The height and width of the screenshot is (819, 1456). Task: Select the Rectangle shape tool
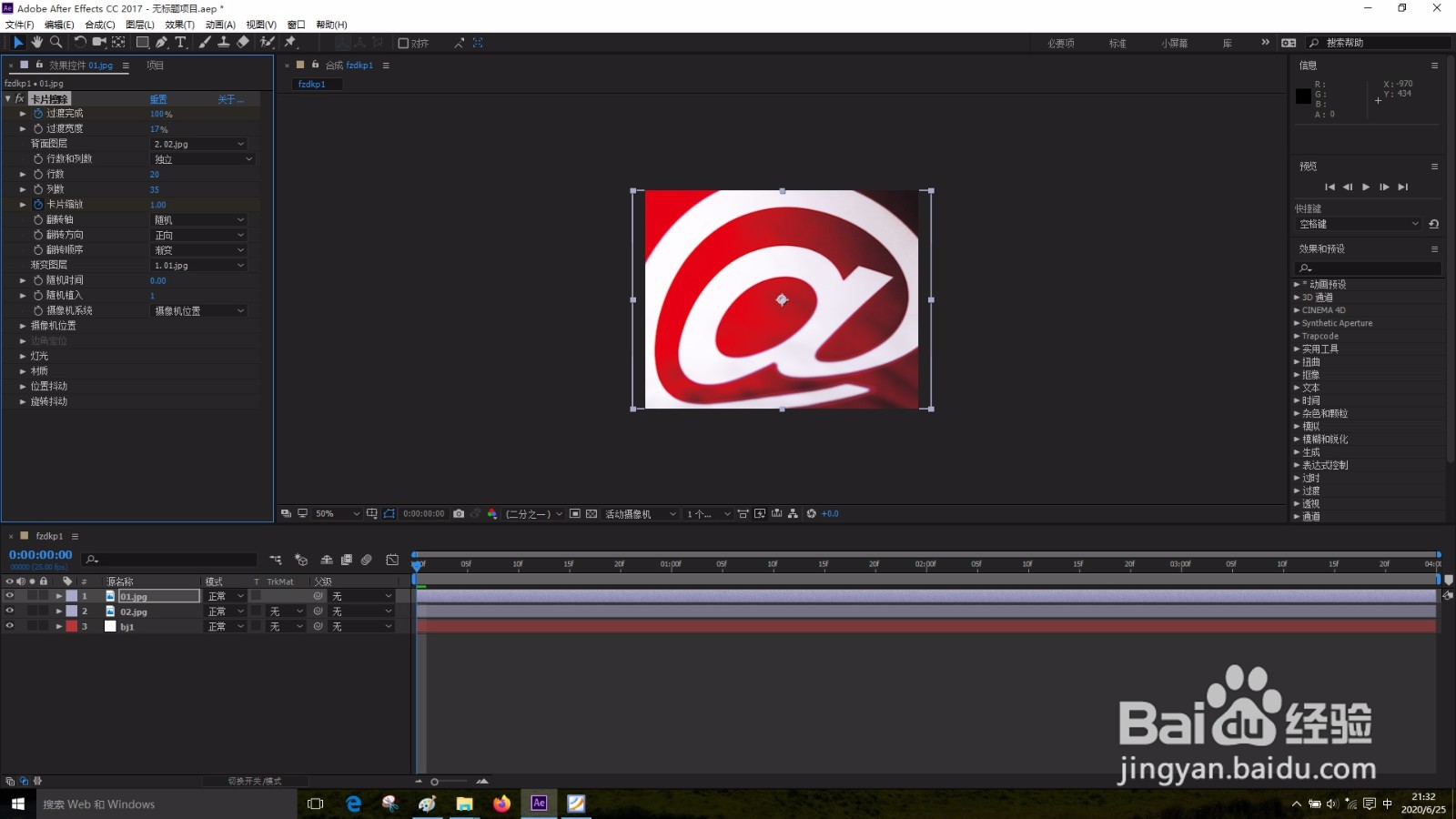pos(143,42)
